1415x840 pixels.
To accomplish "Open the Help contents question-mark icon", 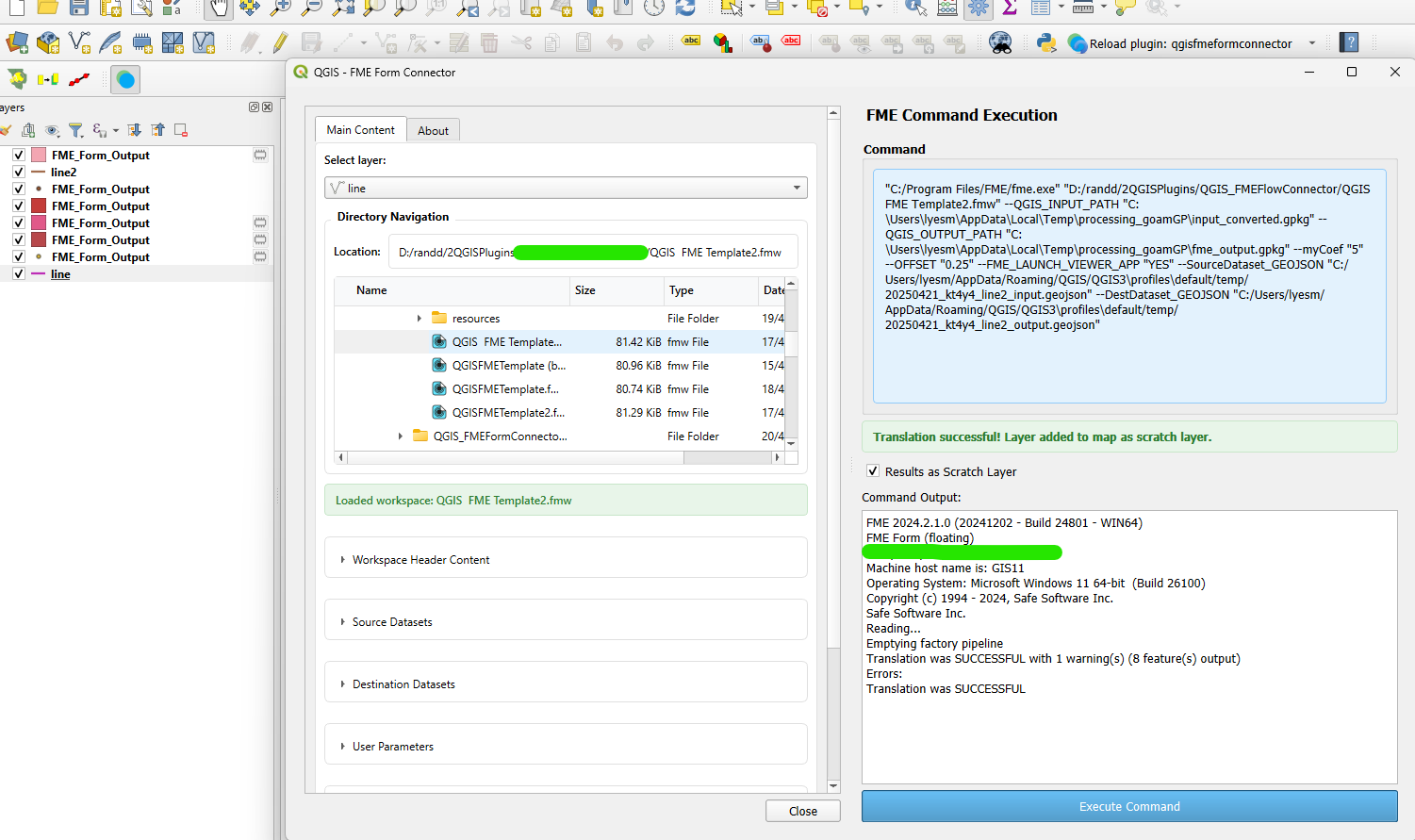I will coord(1350,43).
